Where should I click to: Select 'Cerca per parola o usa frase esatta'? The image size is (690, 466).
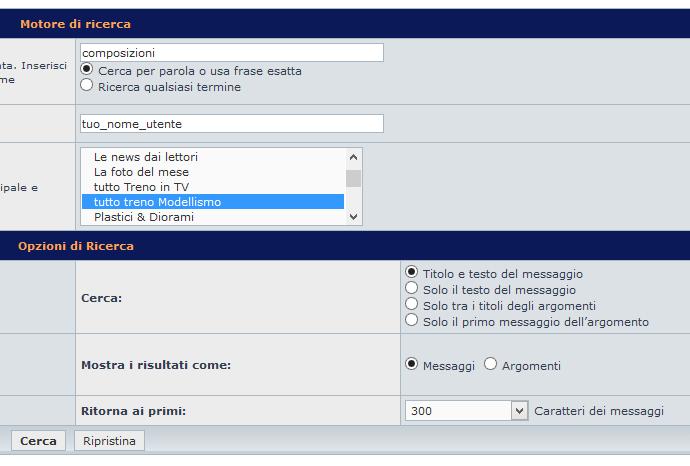pyautogui.click(x=88, y=71)
